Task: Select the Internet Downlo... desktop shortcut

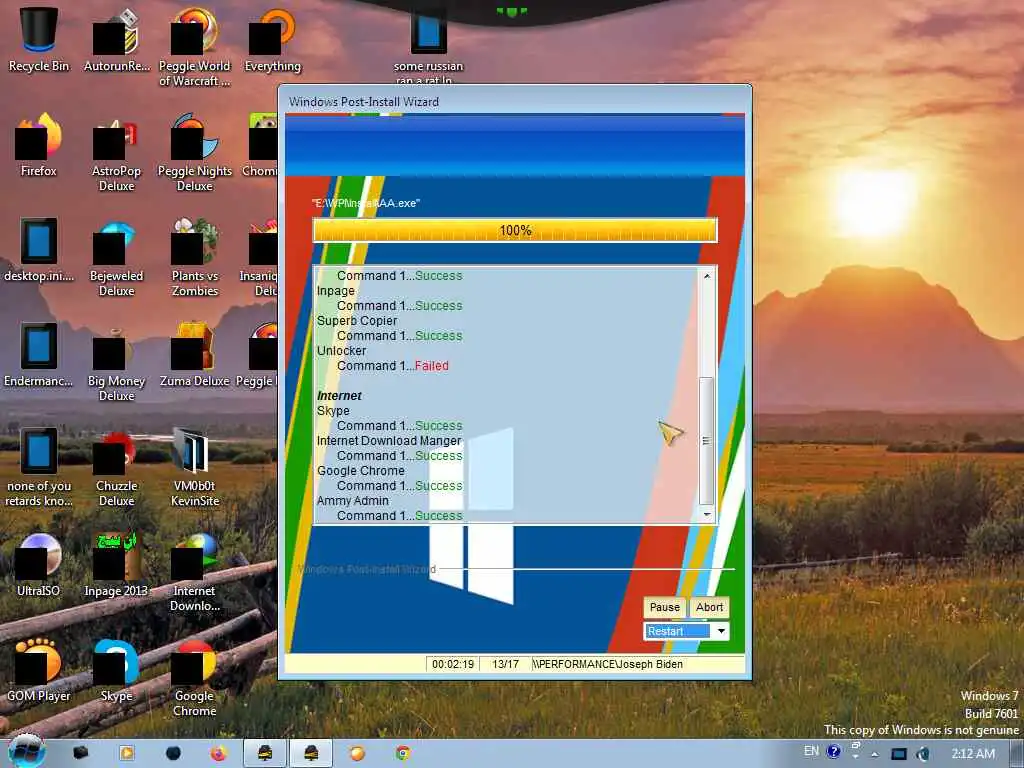Action: [x=195, y=572]
